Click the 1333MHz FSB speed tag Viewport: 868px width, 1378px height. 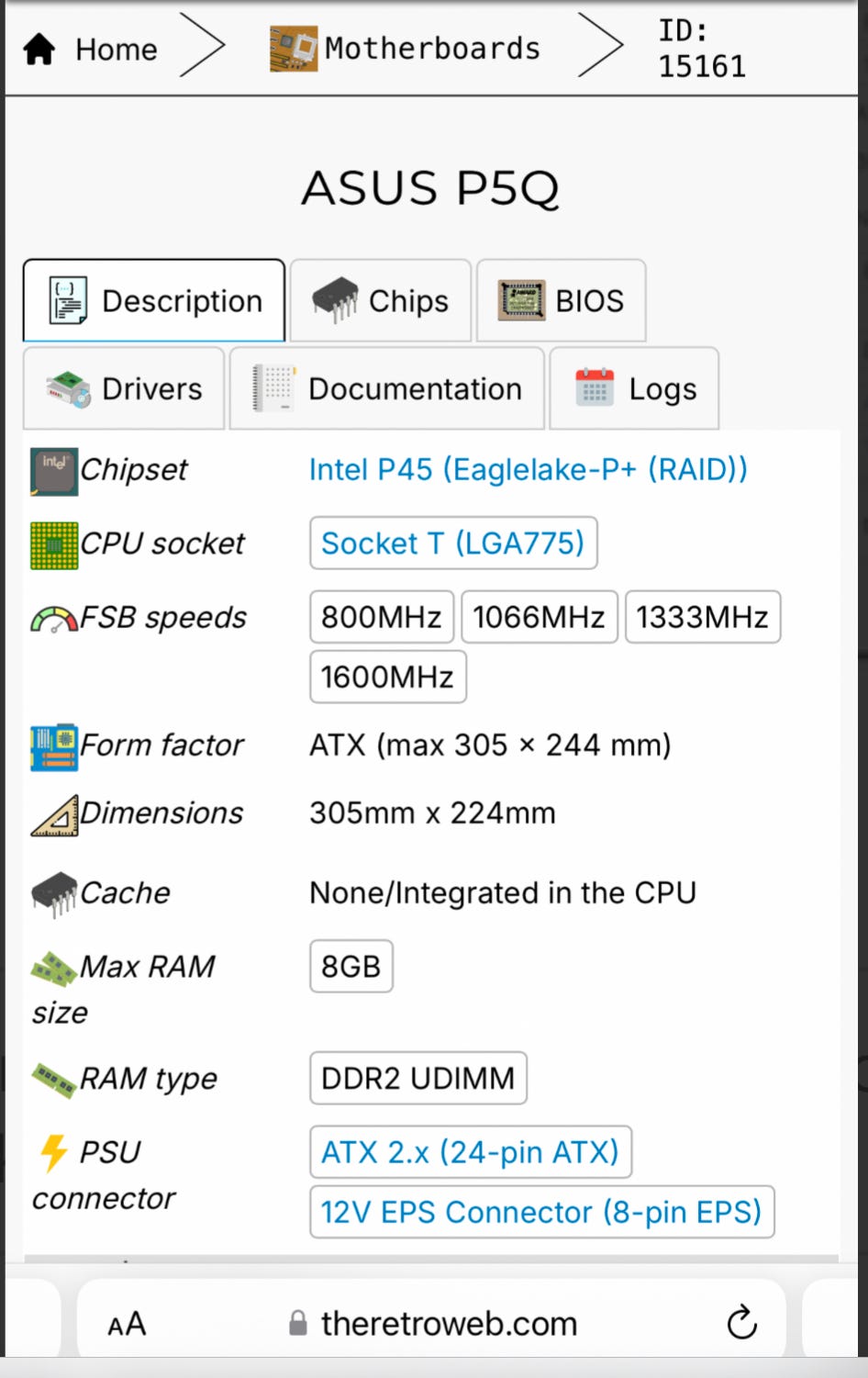pos(703,617)
